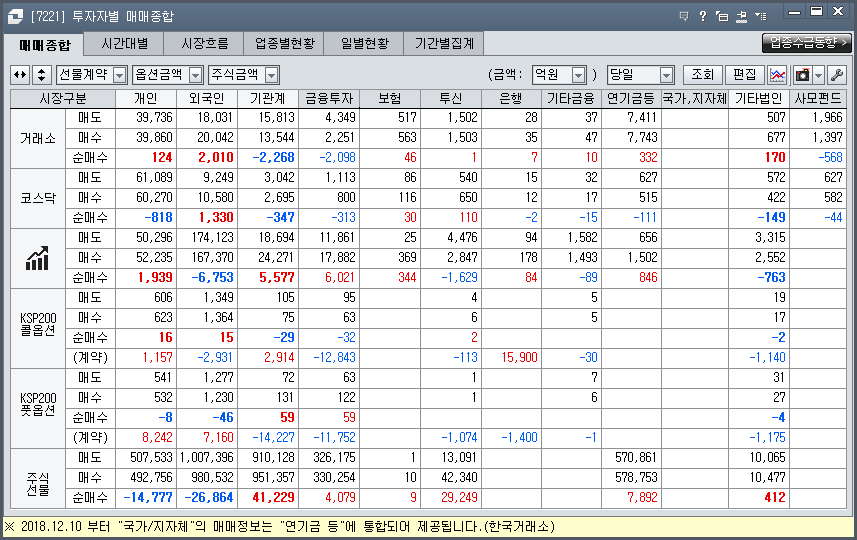This screenshot has height=540, width=857.
Task: Click the 편집 button
Action: (744, 75)
